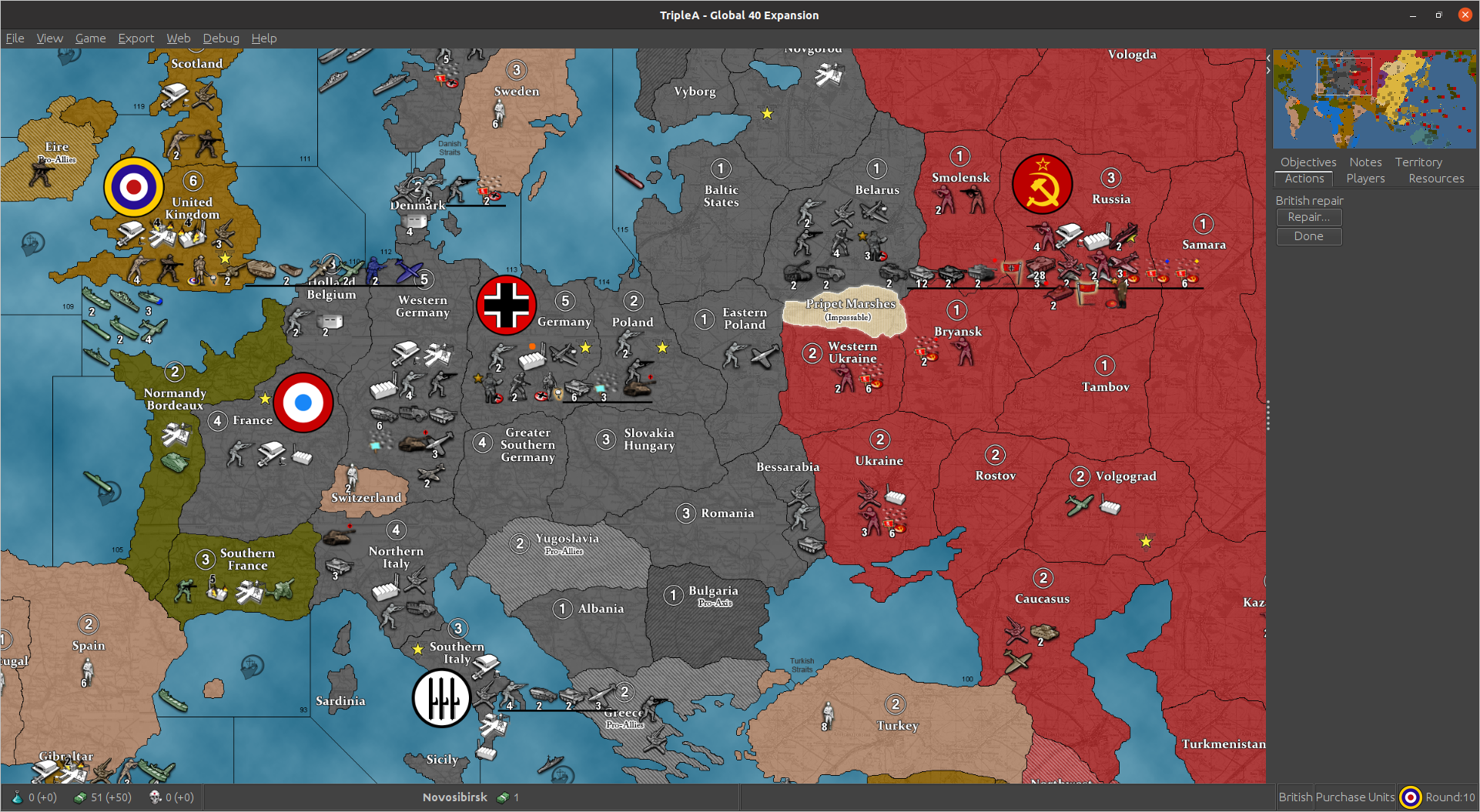Click the Scotland territory label

tap(197, 63)
